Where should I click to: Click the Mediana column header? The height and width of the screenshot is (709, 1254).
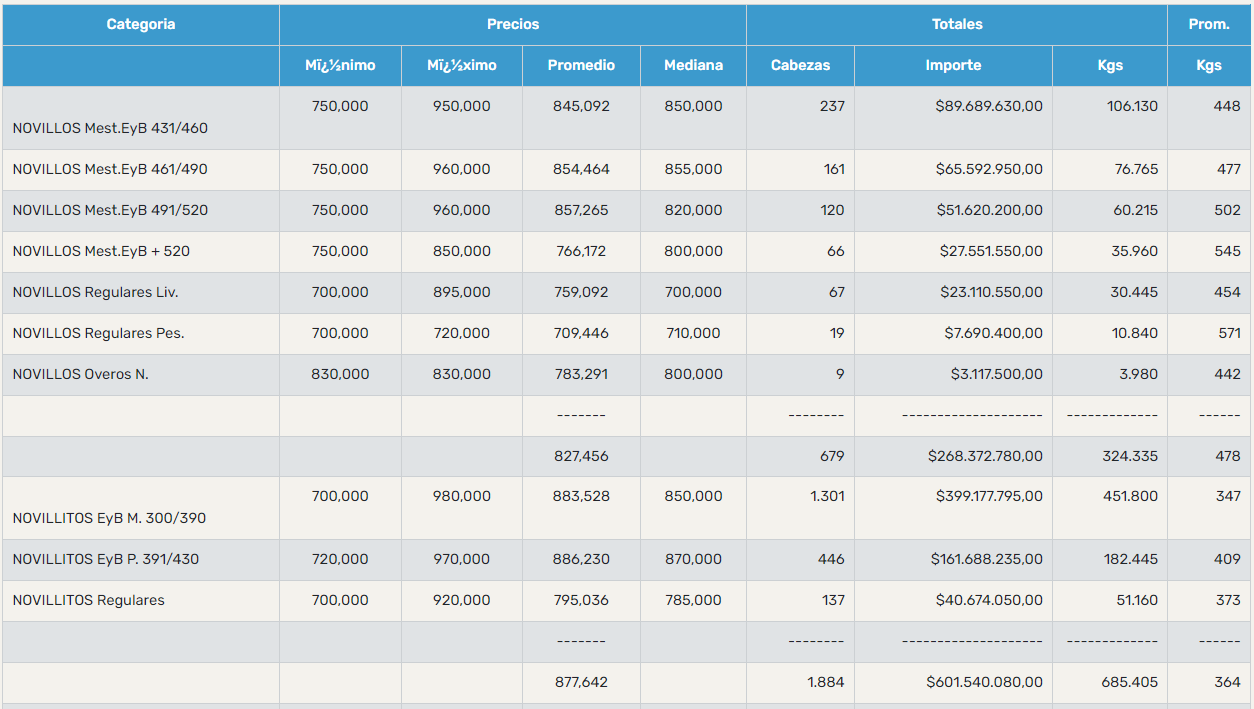693,65
